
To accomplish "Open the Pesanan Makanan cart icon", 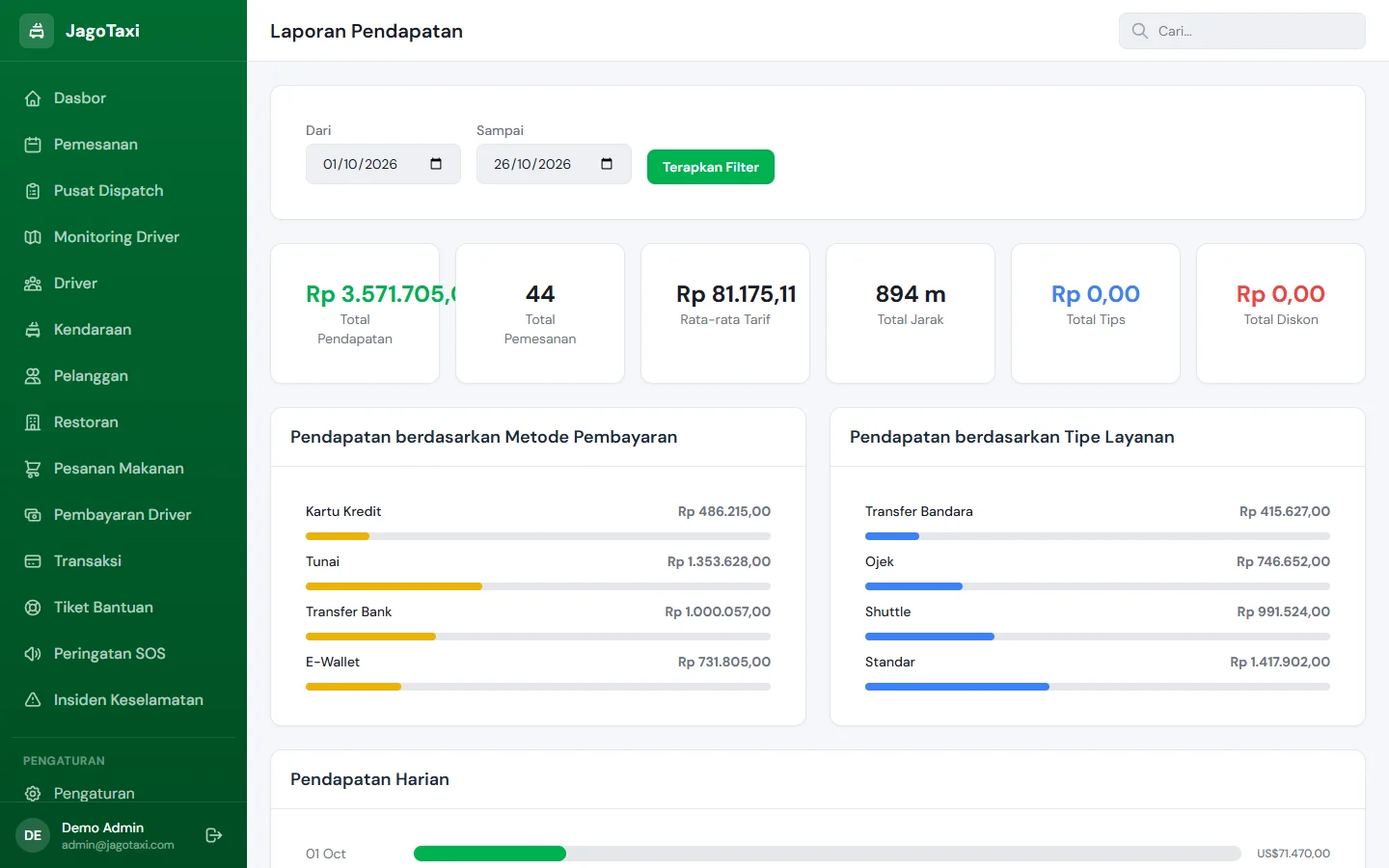I will [x=33, y=469].
